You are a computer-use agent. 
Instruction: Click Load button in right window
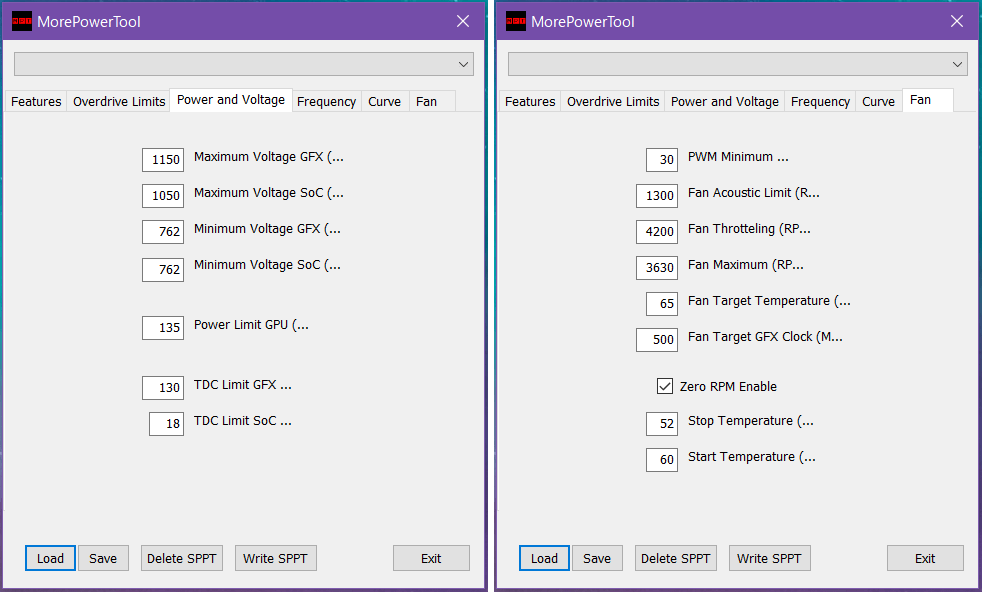coord(544,558)
